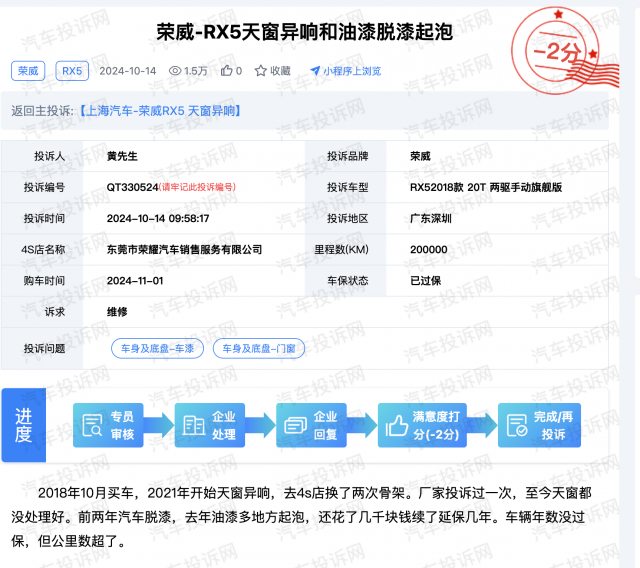Click the view count 1.5万
The height and width of the screenshot is (568, 640).
(x=196, y=71)
